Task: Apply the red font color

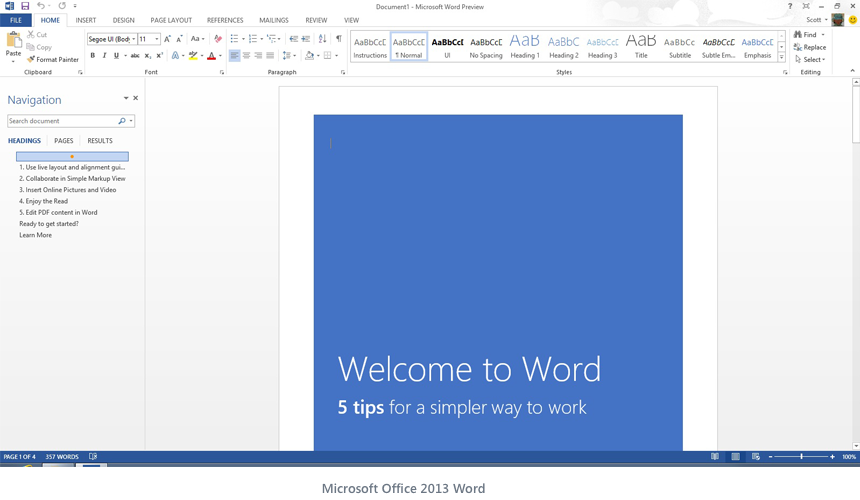Action: pyautogui.click(x=212, y=55)
